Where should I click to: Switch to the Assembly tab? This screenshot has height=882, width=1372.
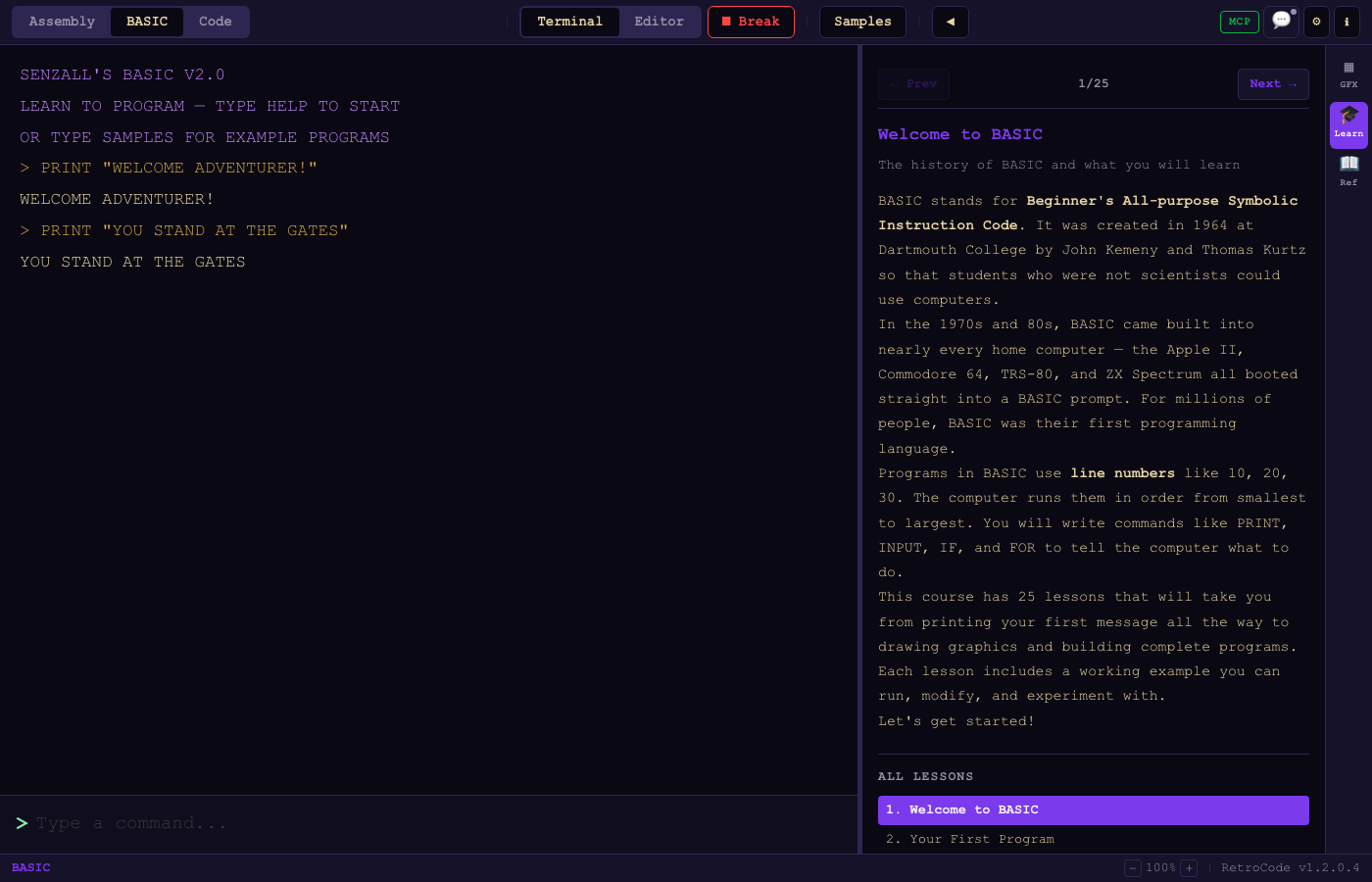pos(61,21)
